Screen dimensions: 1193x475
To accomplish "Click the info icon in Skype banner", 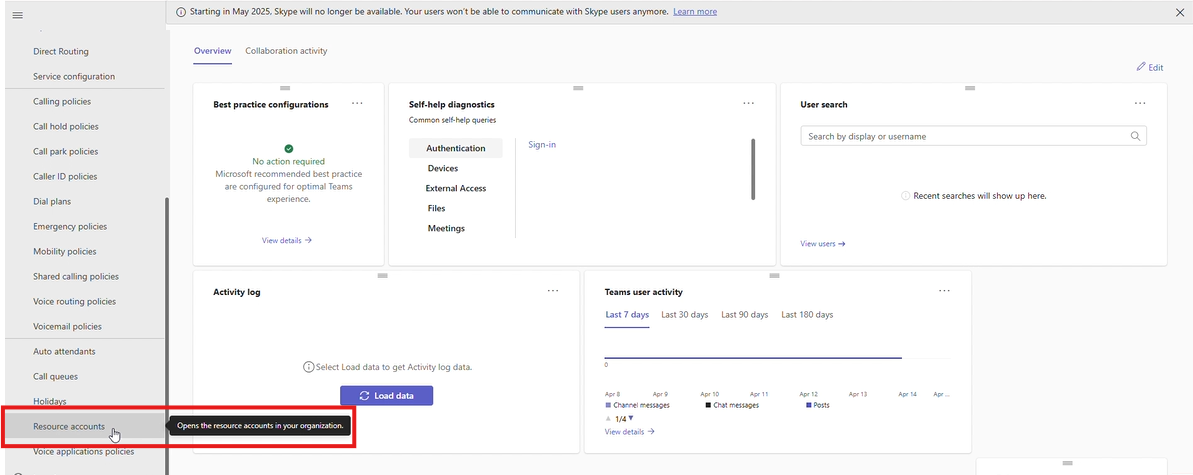I will point(180,12).
